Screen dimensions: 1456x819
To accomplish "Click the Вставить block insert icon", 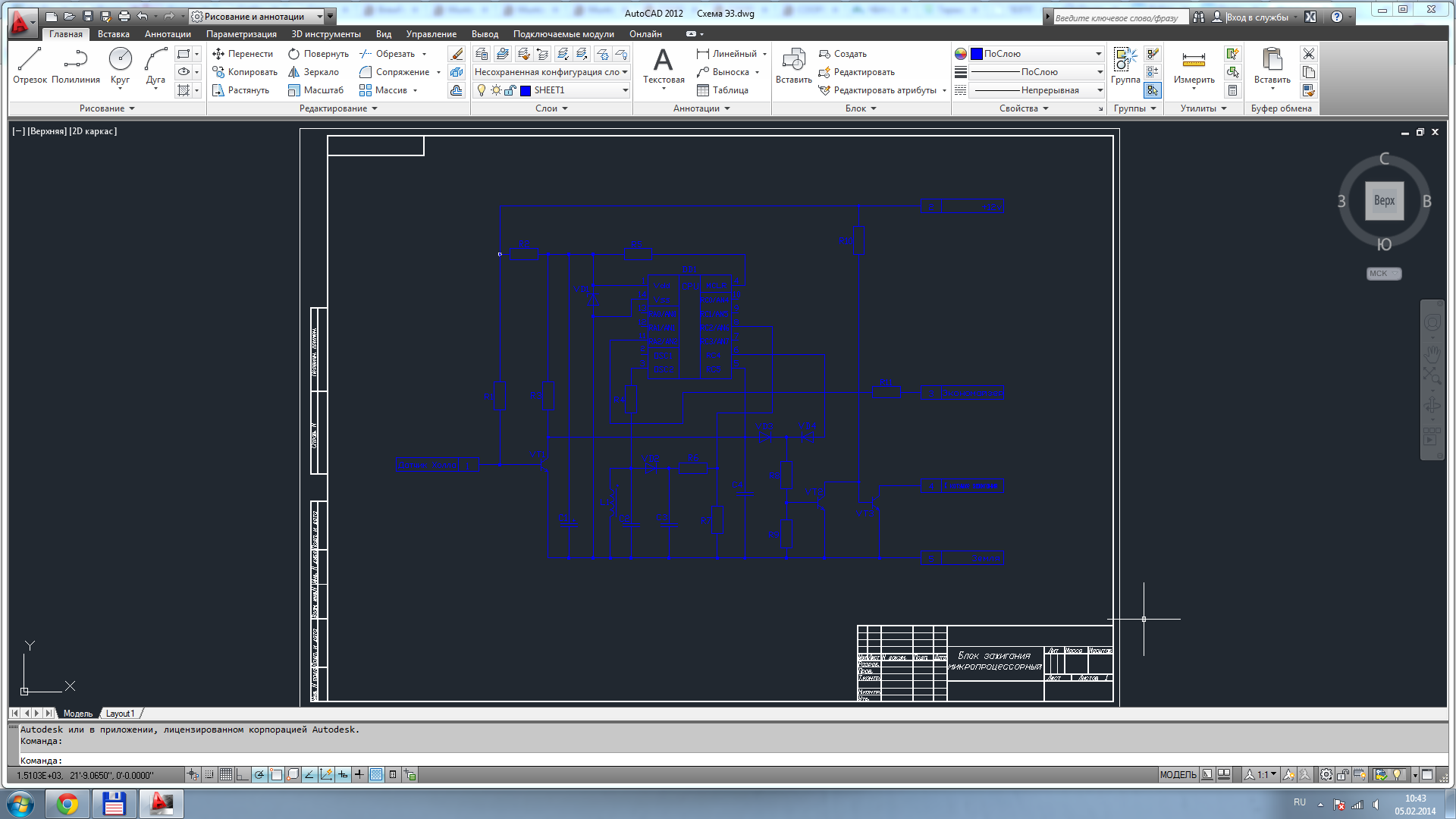I will tap(793, 66).
